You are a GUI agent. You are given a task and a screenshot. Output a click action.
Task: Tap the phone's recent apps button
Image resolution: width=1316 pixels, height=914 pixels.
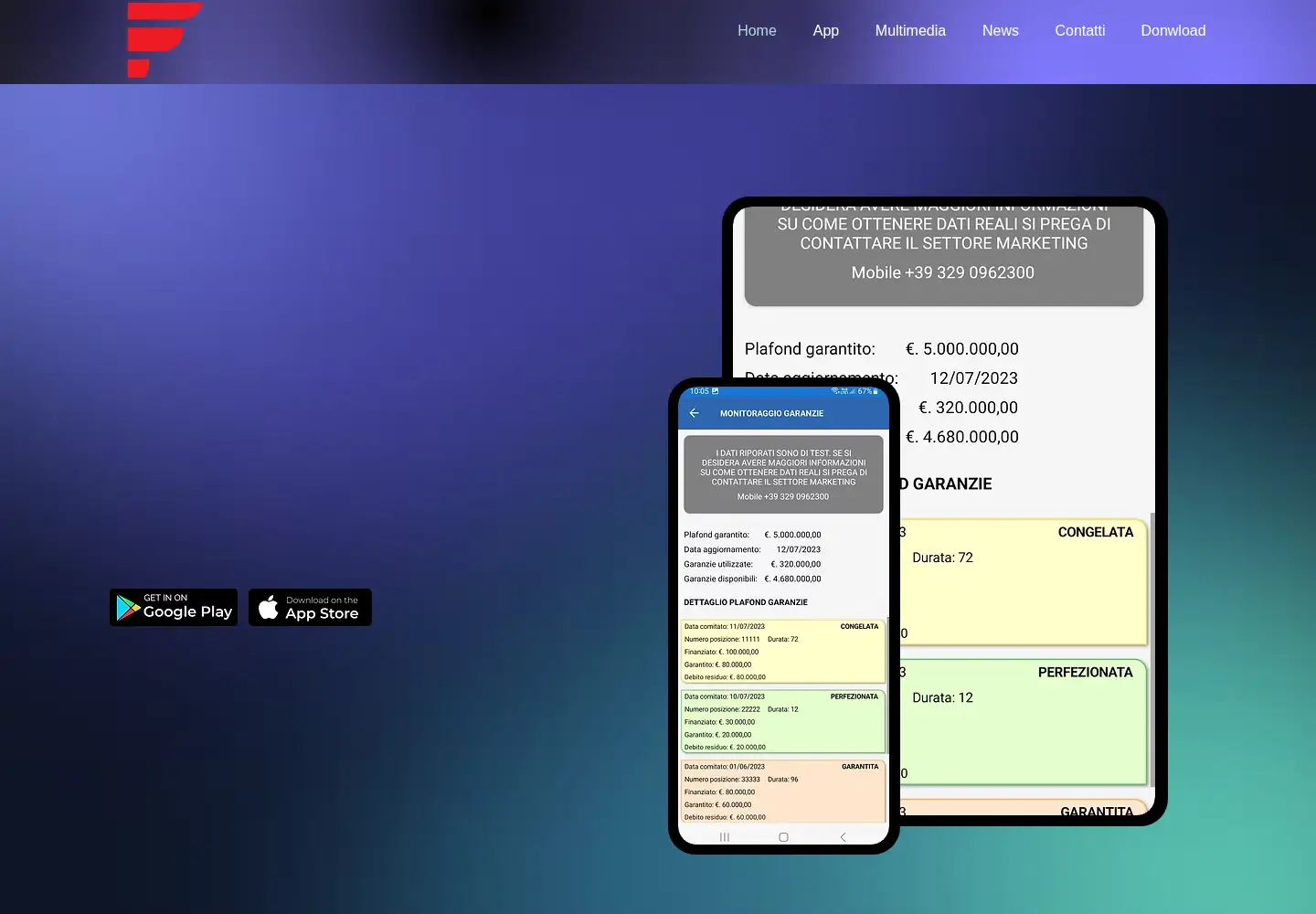click(725, 837)
